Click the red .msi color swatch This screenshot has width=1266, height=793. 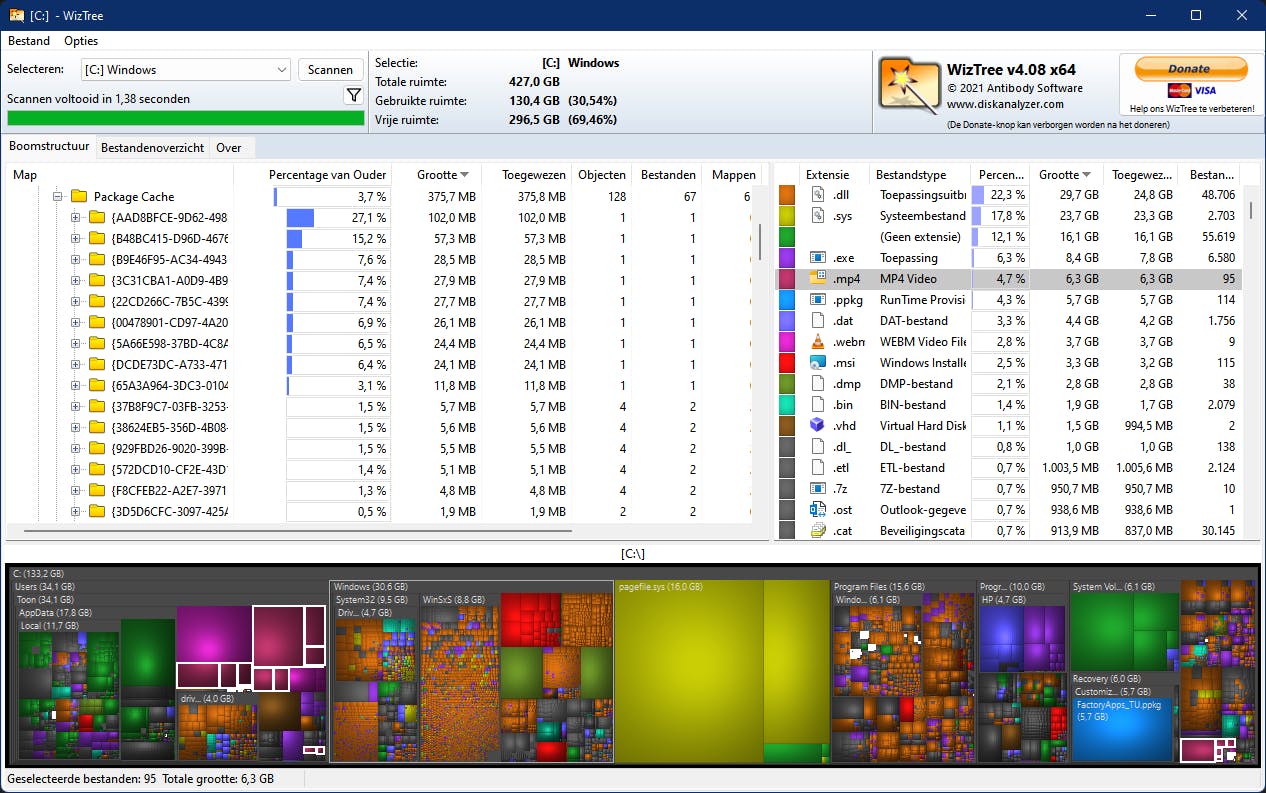pos(786,363)
